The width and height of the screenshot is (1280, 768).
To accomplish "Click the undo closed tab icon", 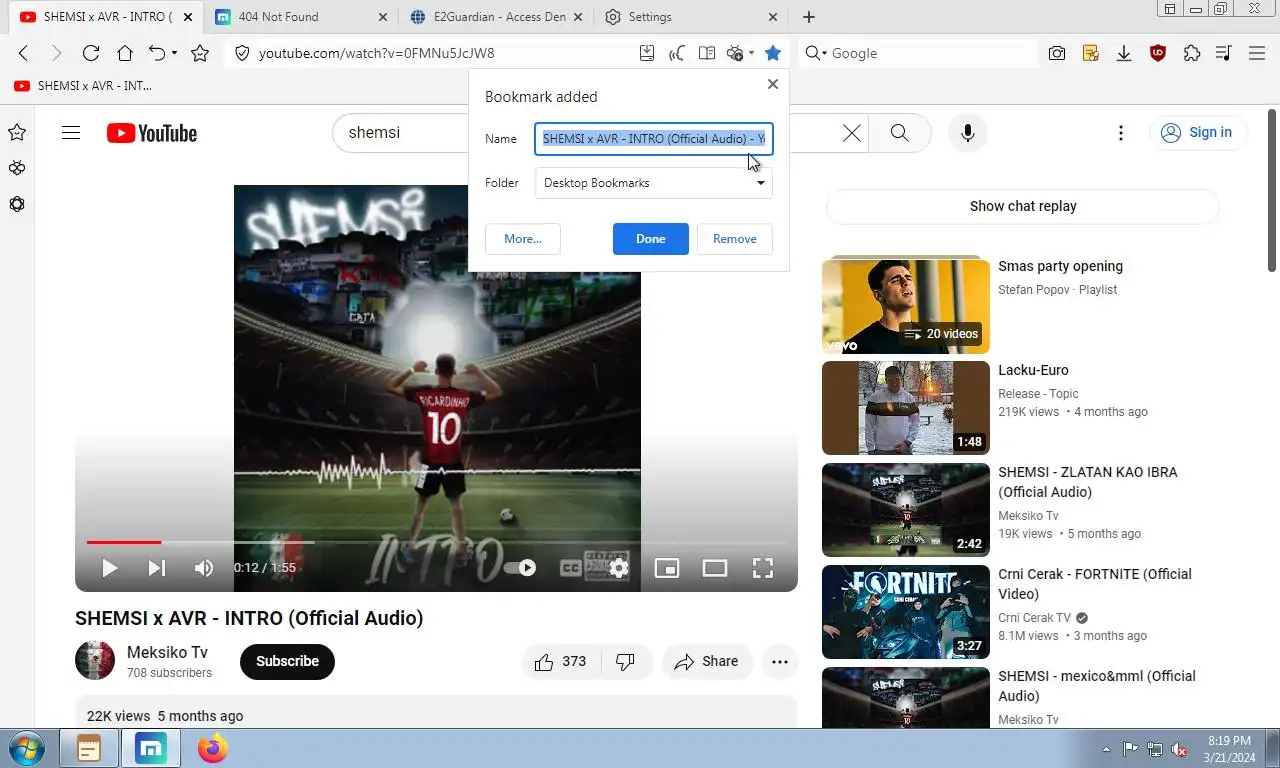I will [x=156, y=54].
